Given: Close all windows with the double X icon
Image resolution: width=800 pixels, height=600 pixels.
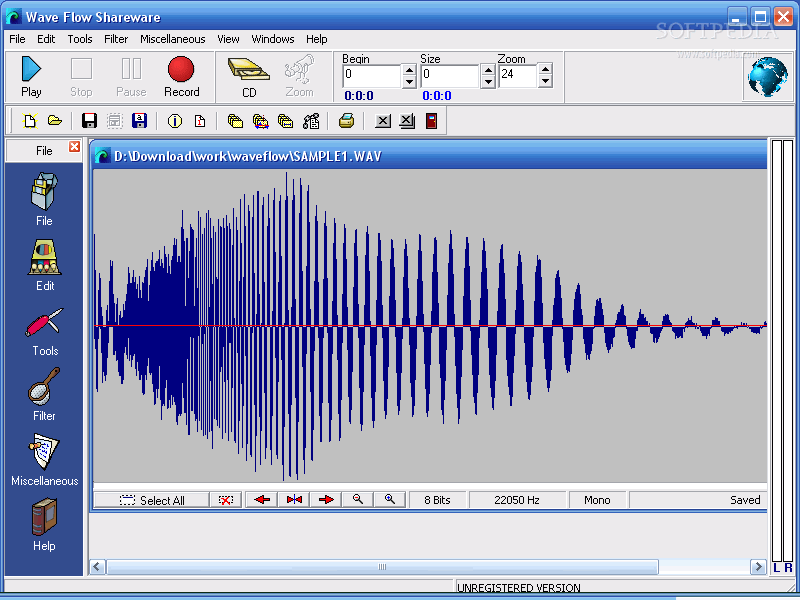Looking at the screenshot, I should (x=407, y=121).
